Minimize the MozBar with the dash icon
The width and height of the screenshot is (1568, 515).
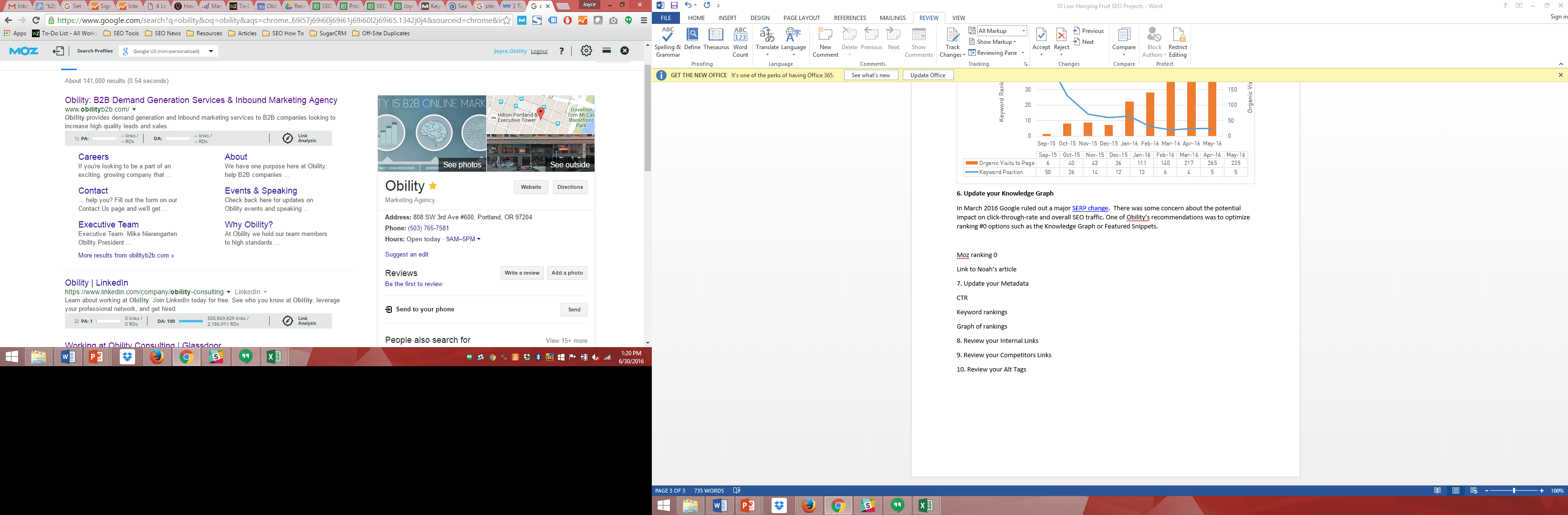point(606,51)
